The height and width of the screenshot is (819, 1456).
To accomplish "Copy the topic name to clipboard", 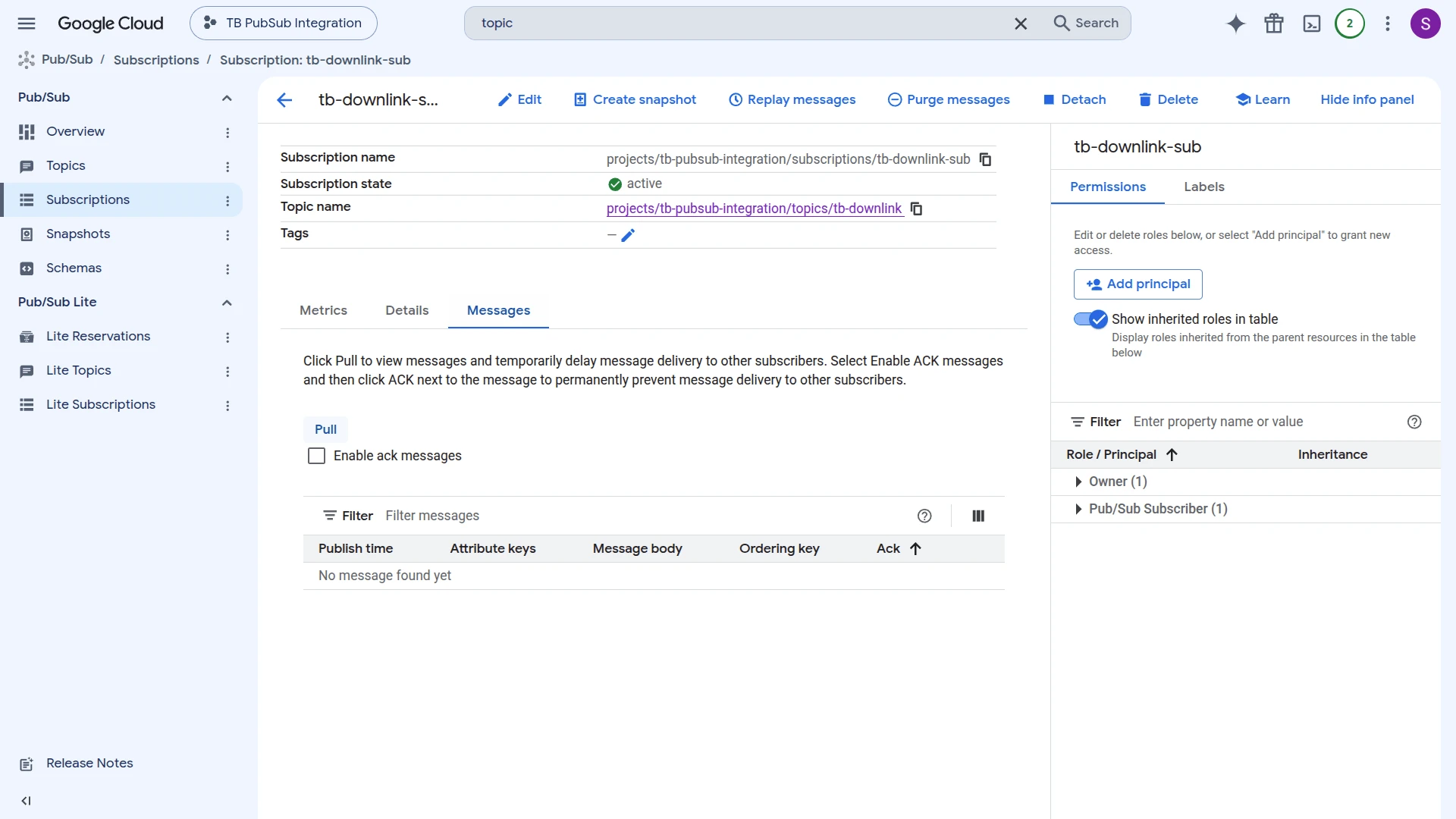I will (916, 209).
